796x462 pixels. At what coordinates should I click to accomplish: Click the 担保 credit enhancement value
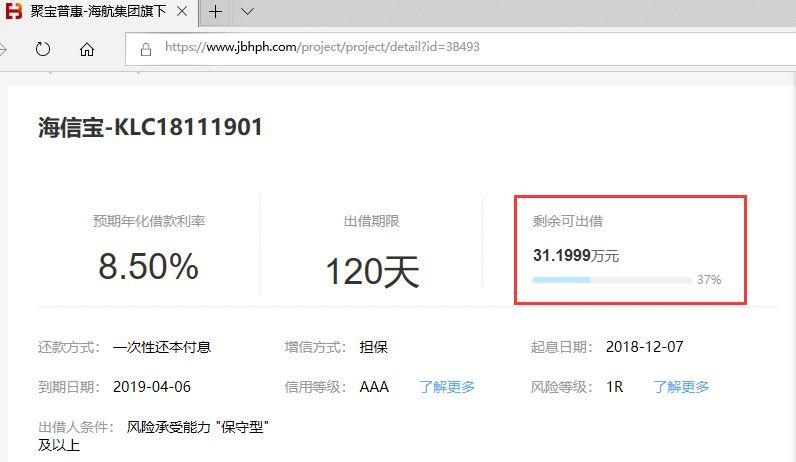[x=374, y=347]
